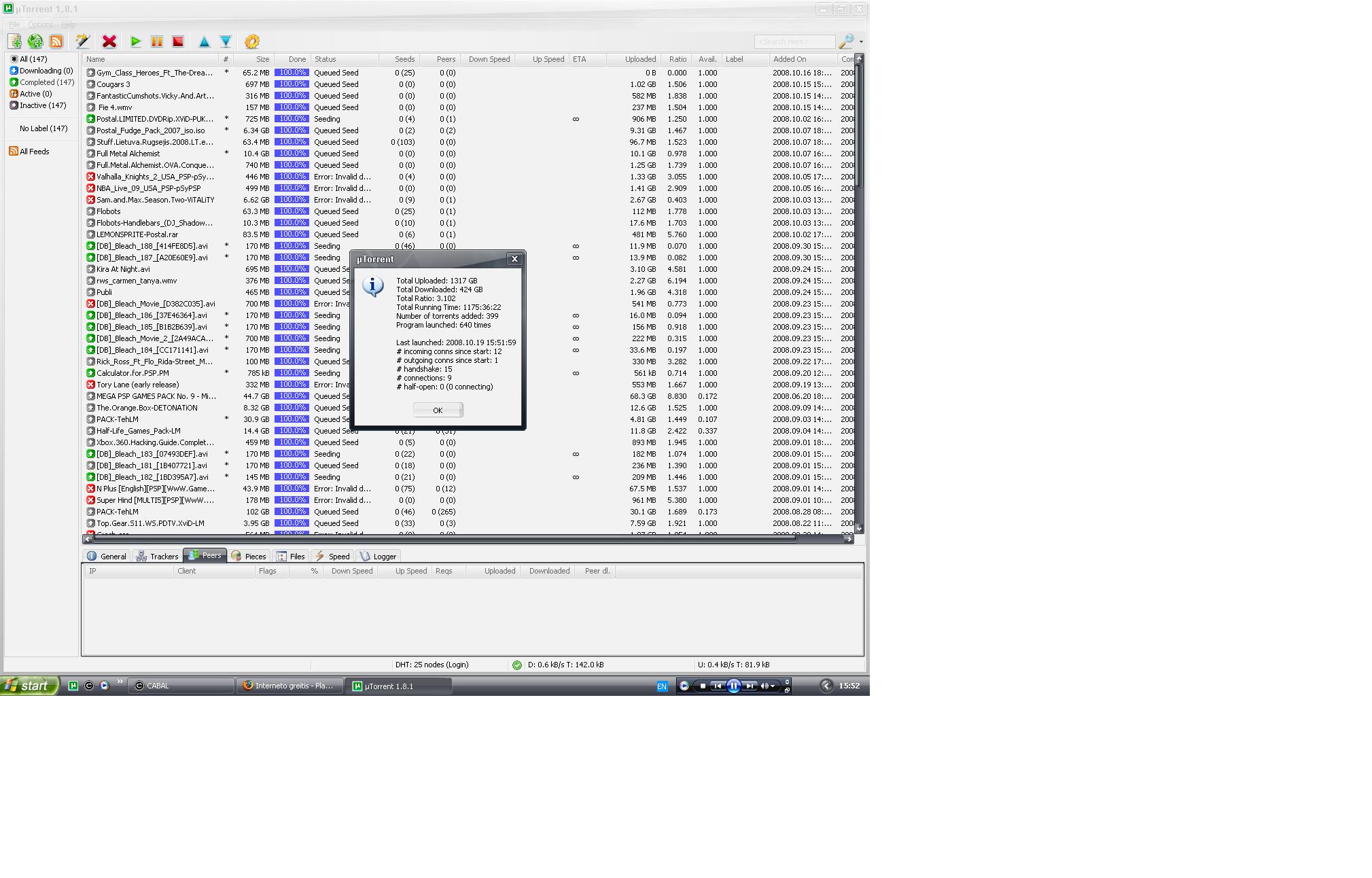
Task: Click the upload speed U: 0.4 kB/s status entry
Action: coord(733,665)
